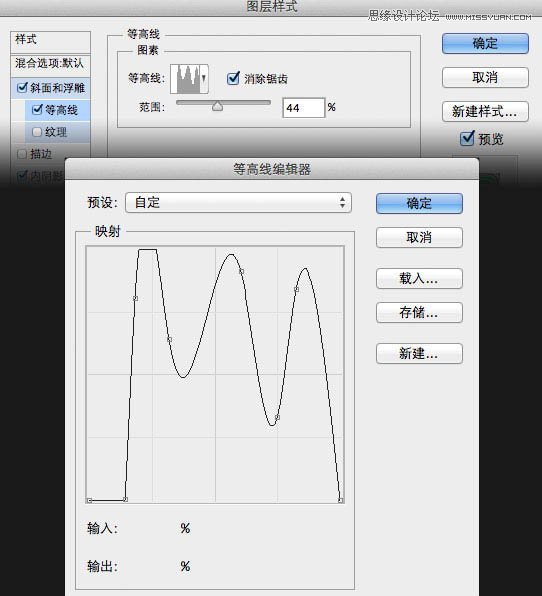Select curve point at bottom-right end

click(340, 501)
